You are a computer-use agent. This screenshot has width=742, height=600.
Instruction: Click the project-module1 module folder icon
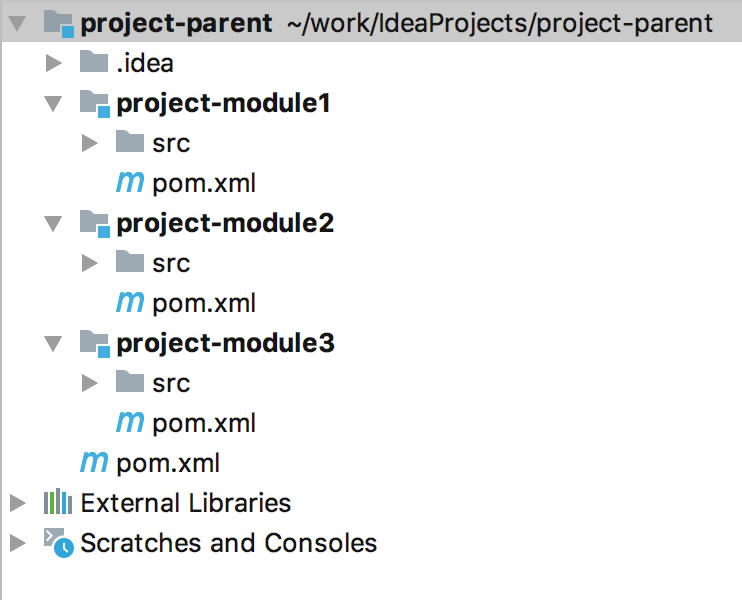tap(94, 103)
